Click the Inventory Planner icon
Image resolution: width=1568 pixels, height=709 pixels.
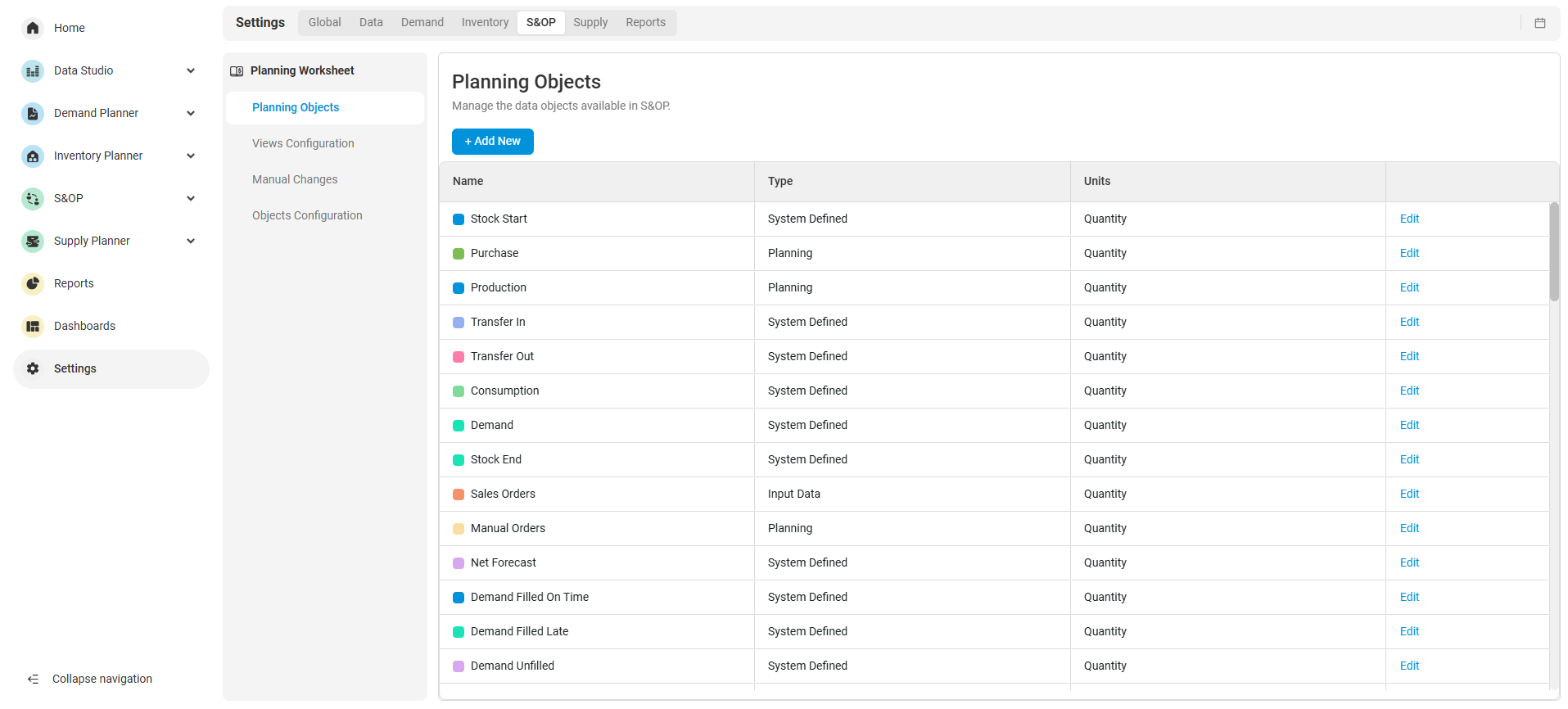pos(33,156)
